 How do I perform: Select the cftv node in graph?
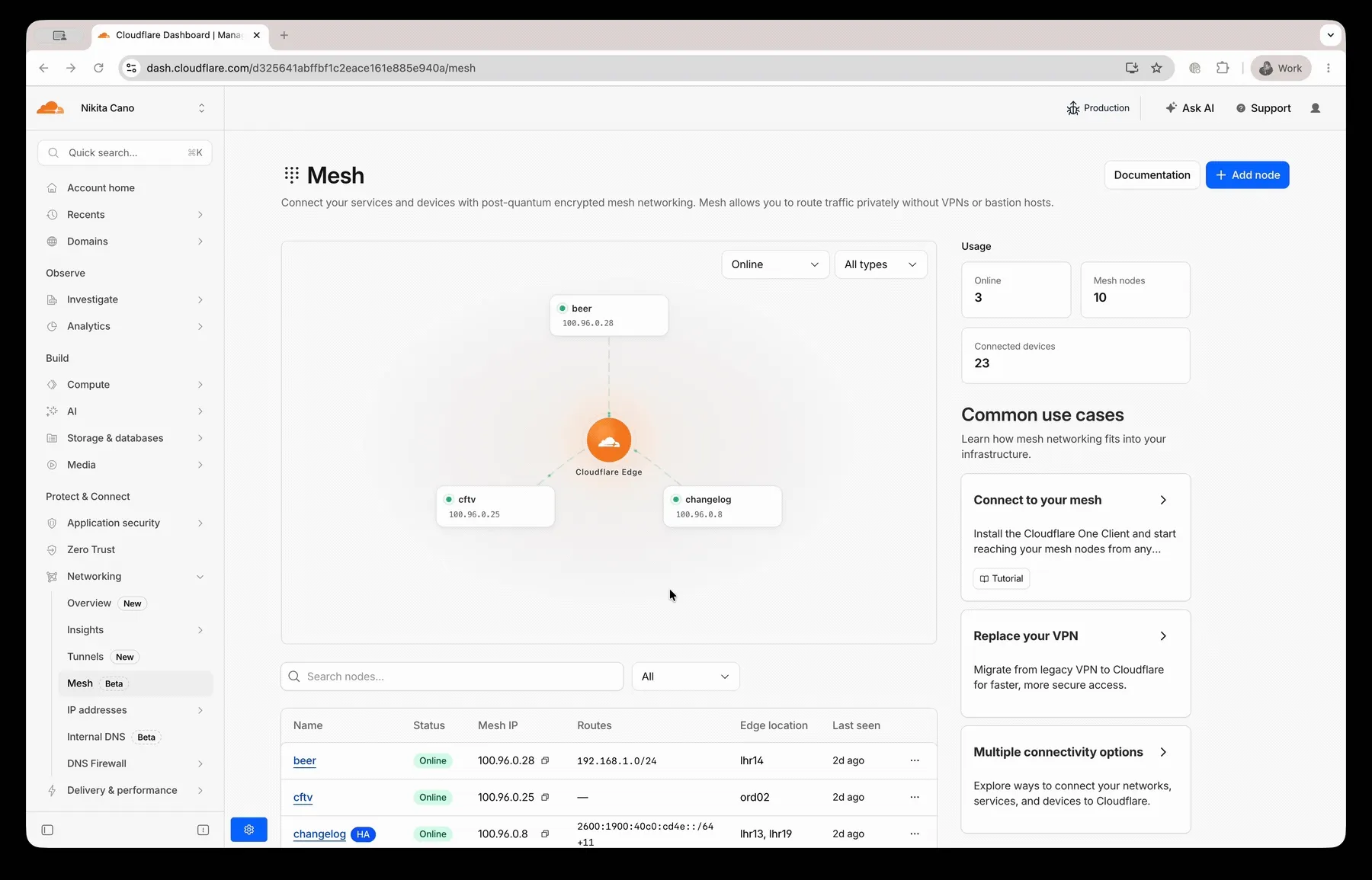click(x=495, y=507)
